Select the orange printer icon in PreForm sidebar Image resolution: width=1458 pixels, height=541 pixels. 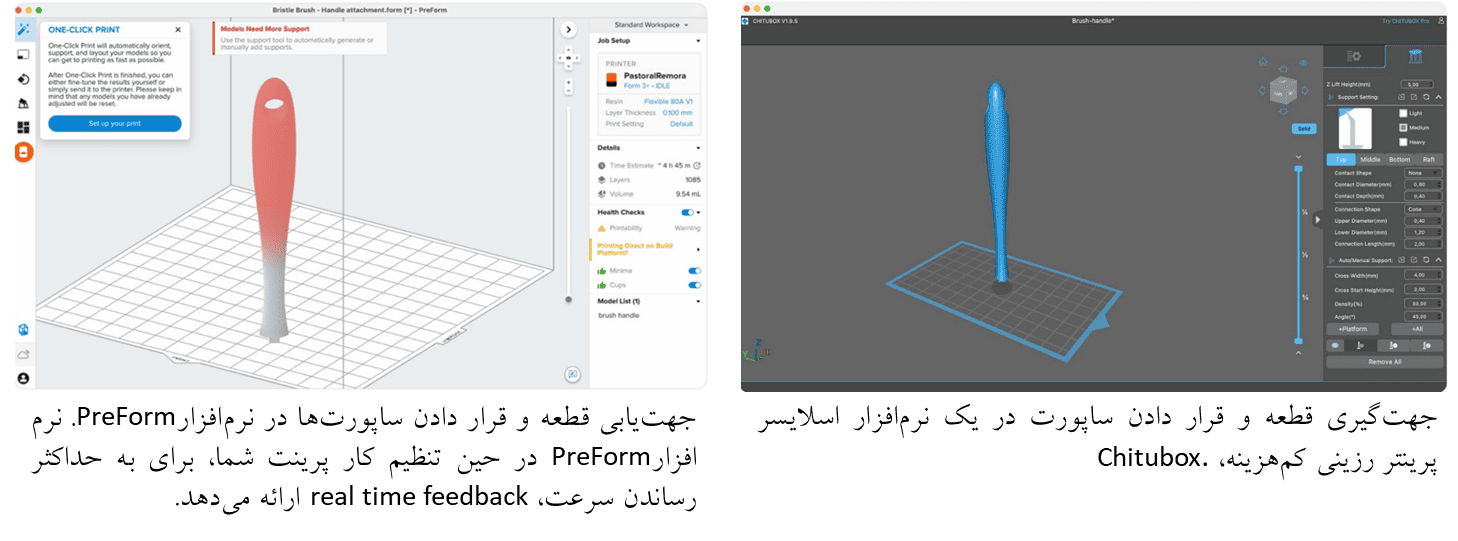pyautogui.click(x=24, y=152)
